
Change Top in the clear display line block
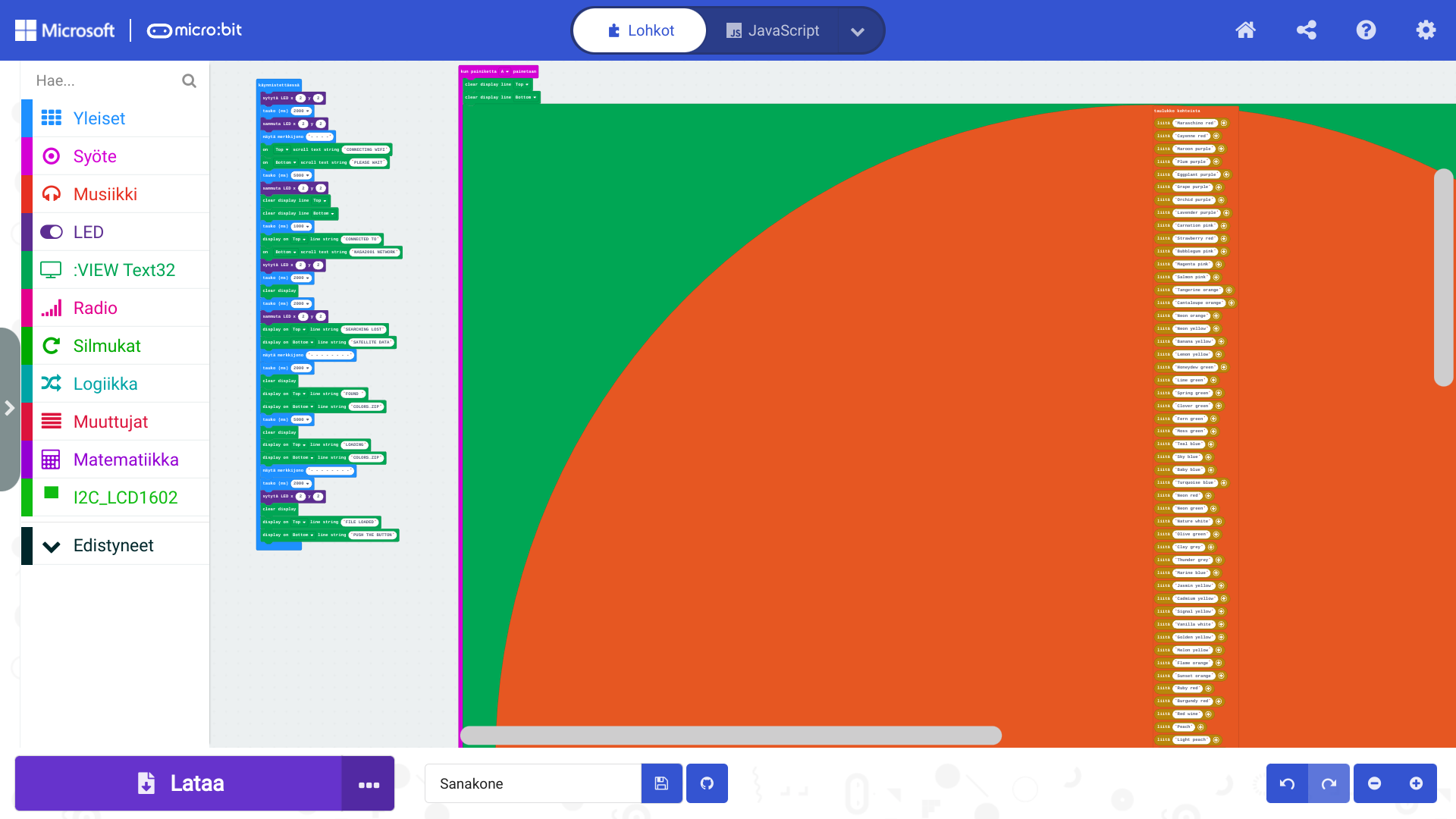pos(523,85)
